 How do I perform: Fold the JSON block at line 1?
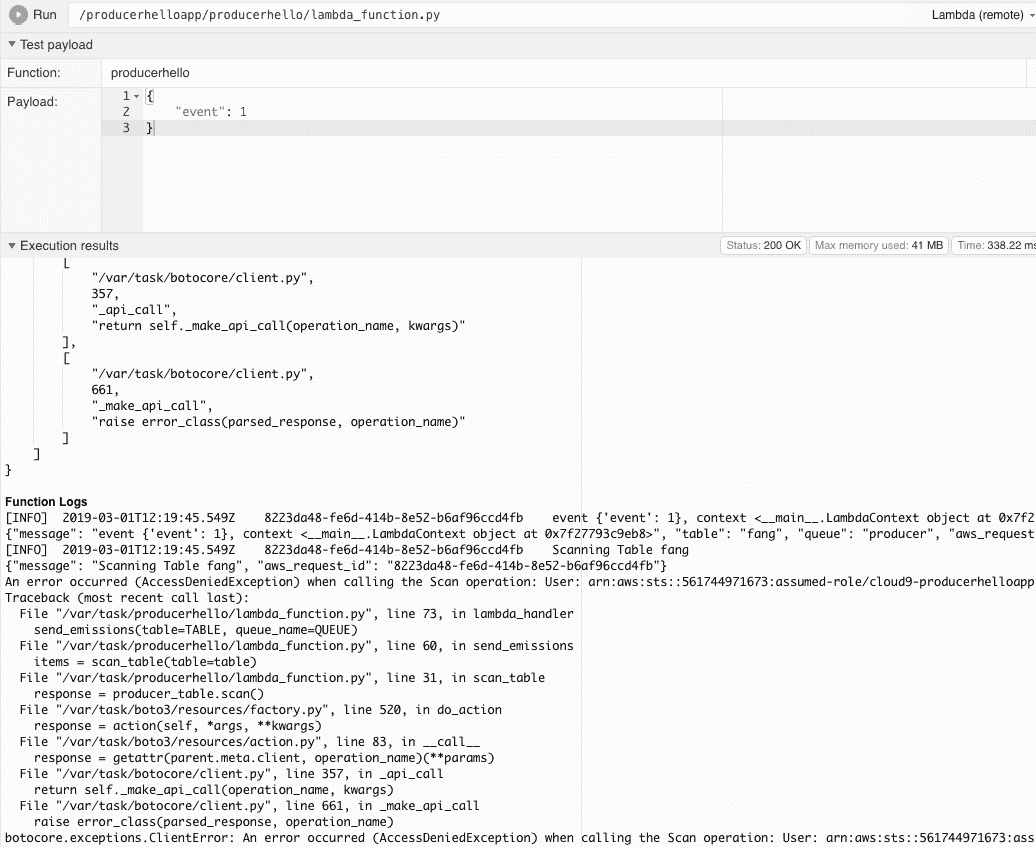pyautogui.click(x=137, y=96)
